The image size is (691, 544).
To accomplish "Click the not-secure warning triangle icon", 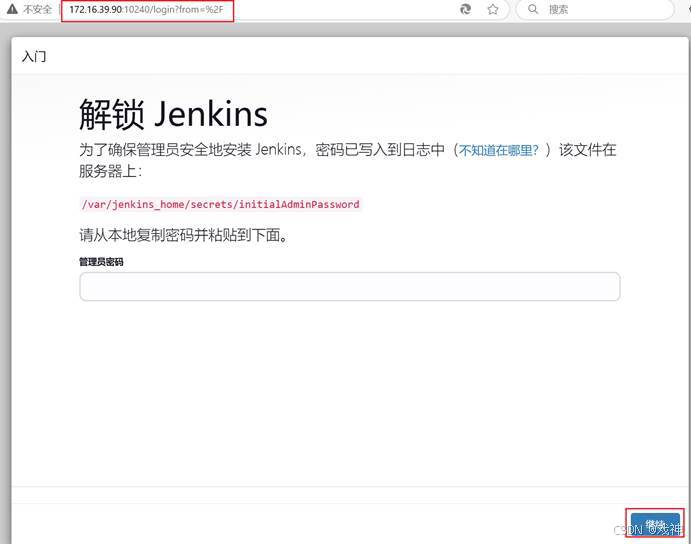I will [12, 9].
